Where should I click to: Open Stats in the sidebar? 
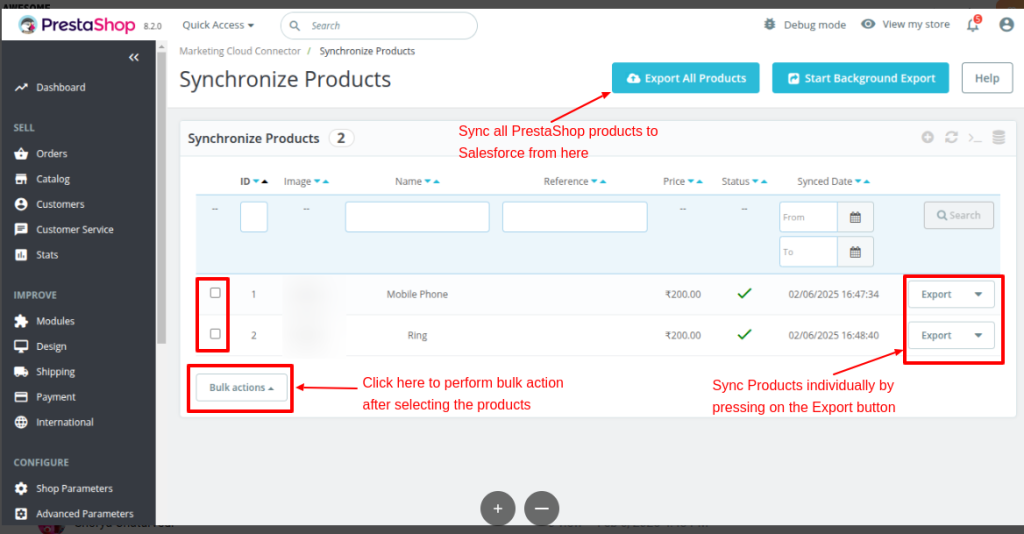[x=47, y=255]
